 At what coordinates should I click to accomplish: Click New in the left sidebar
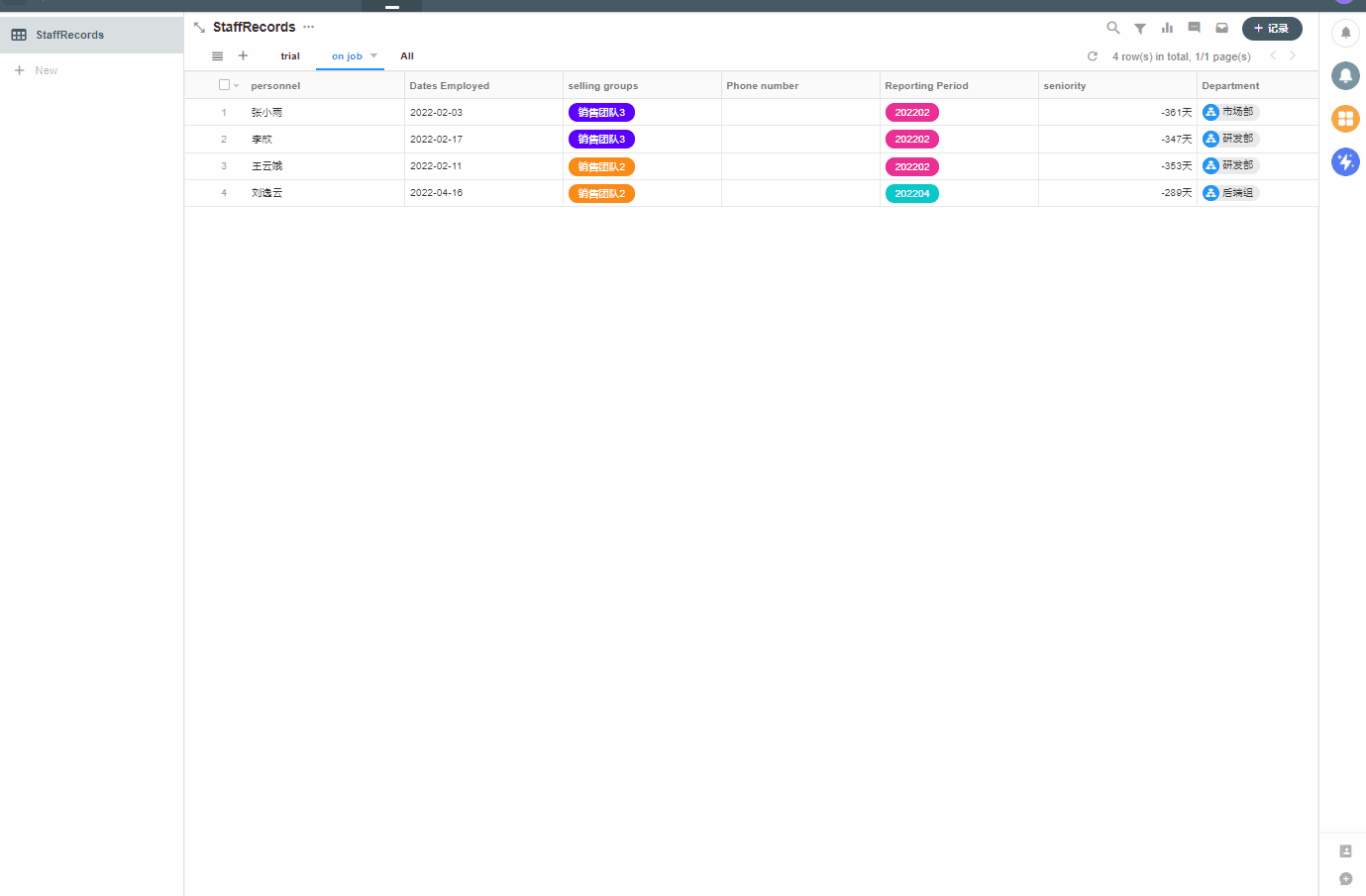click(46, 70)
